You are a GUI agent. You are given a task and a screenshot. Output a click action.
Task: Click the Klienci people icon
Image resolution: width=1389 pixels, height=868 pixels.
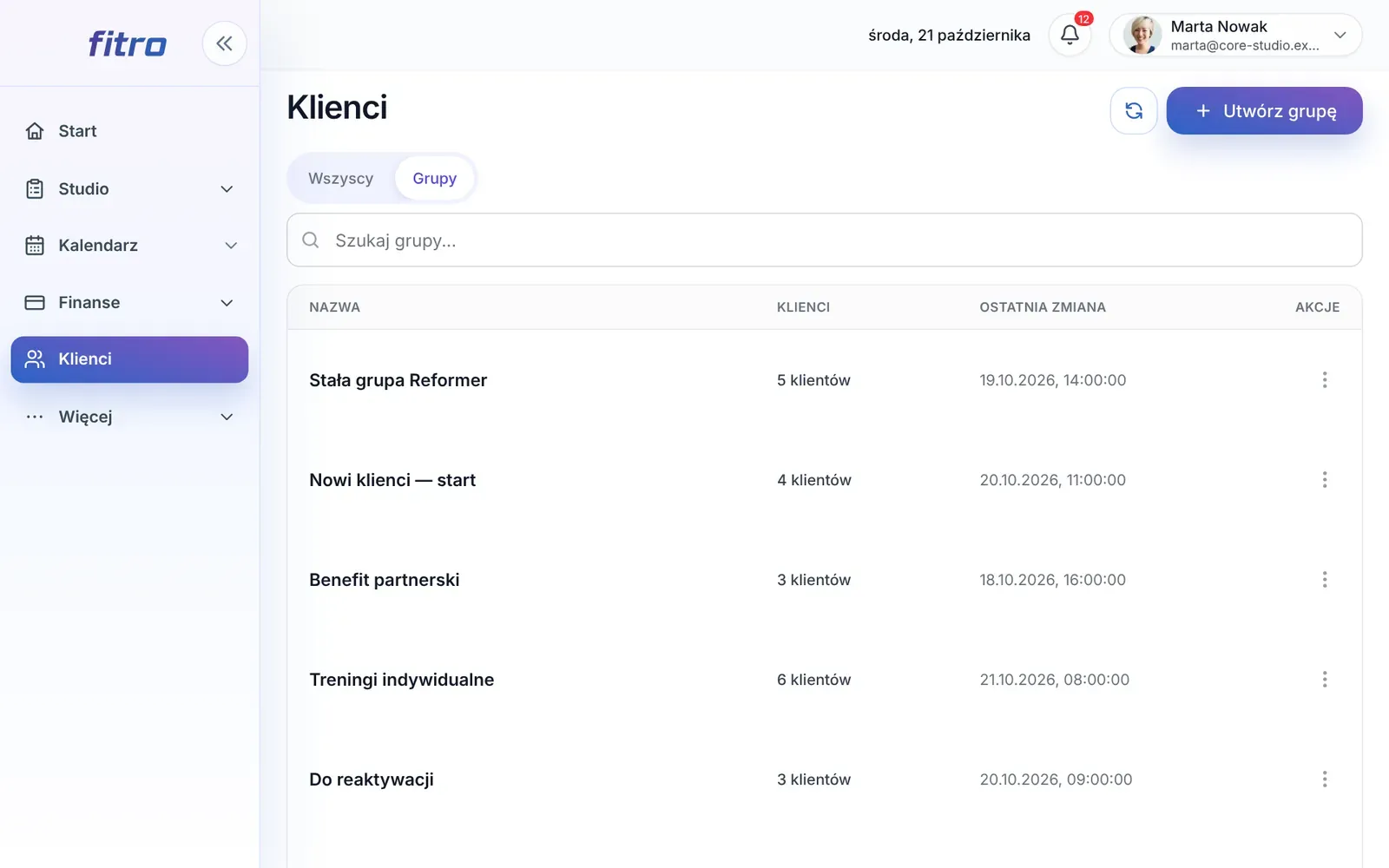pyautogui.click(x=35, y=359)
